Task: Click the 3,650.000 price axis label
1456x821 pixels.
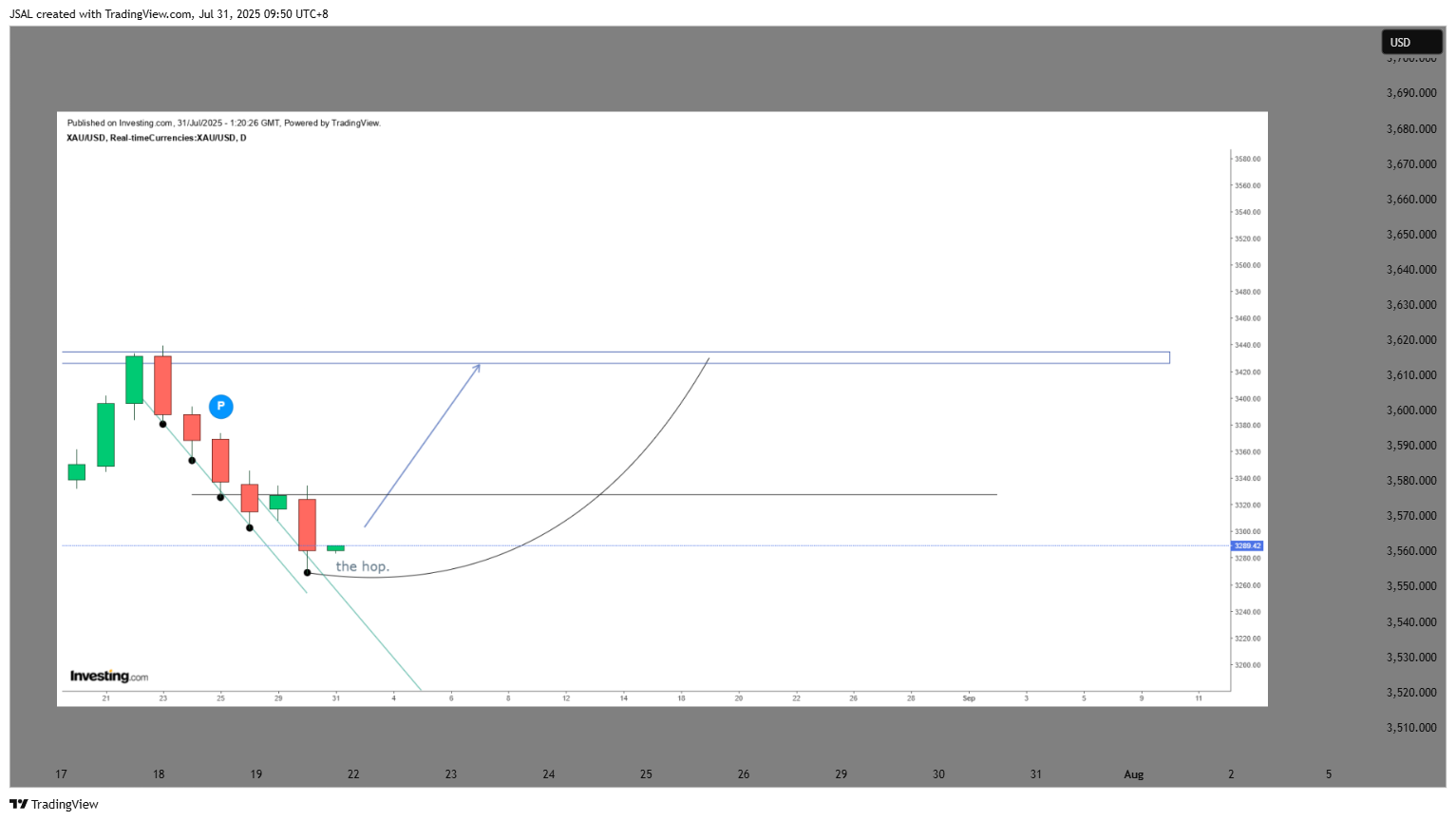Action: coord(1411,234)
